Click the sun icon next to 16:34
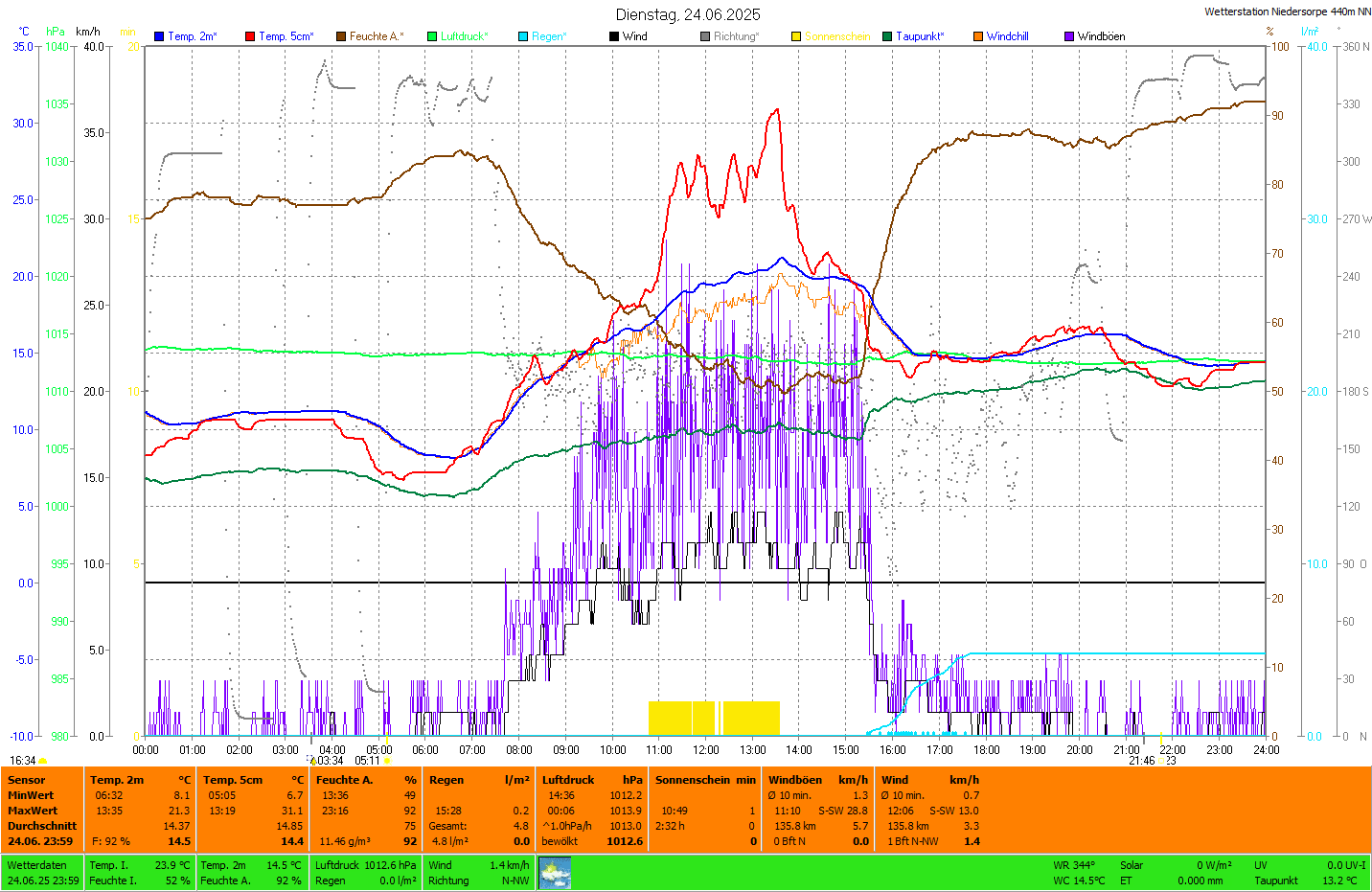This screenshot has height=892, width=1372. tap(43, 761)
